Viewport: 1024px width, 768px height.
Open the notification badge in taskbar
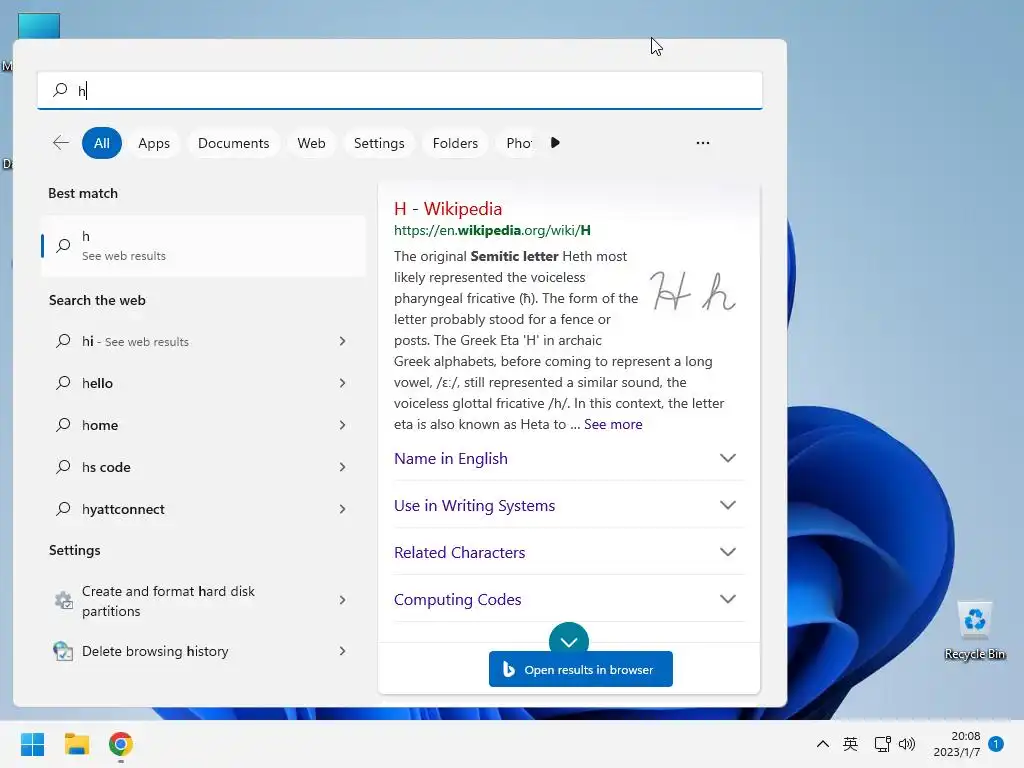(996, 744)
